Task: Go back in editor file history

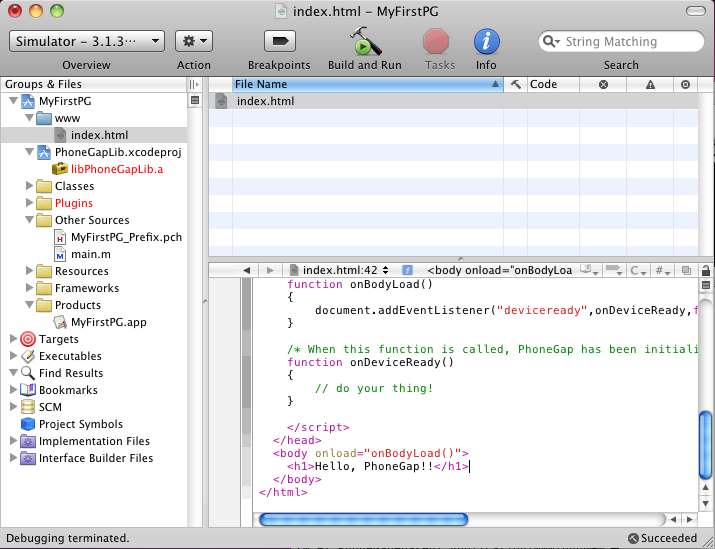Action: (x=247, y=270)
